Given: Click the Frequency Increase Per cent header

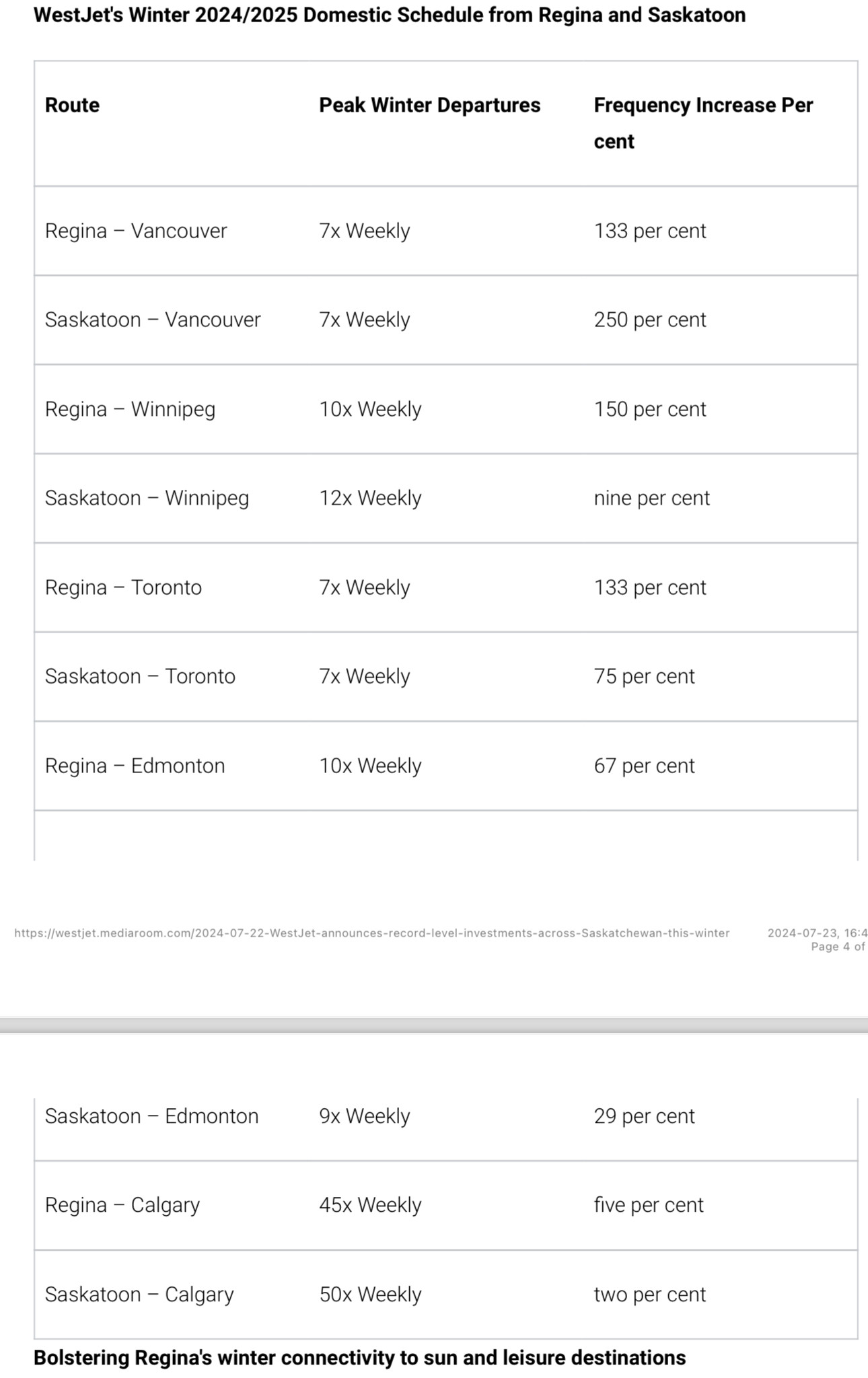Looking at the screenshot, I should (x=703, y=123).
